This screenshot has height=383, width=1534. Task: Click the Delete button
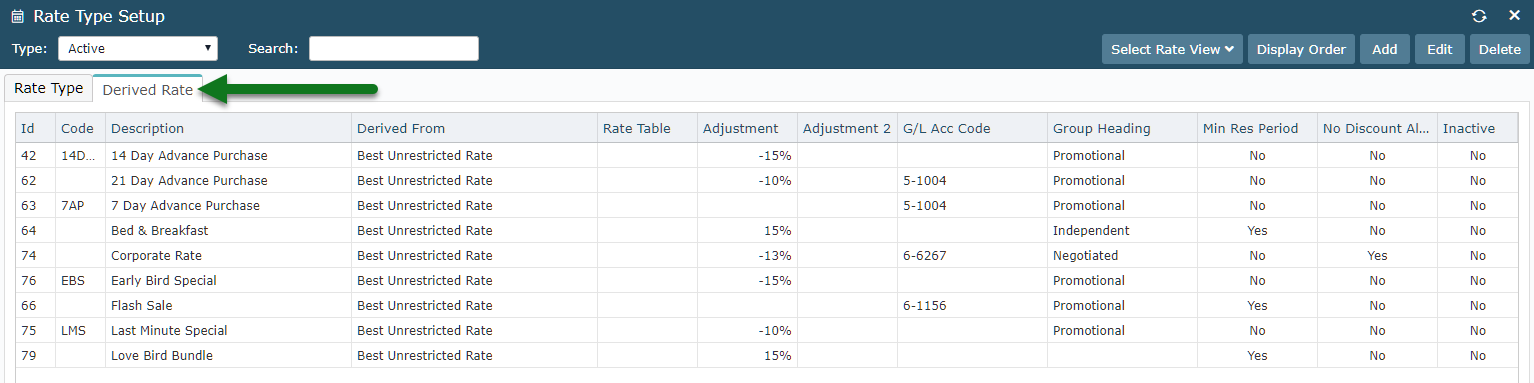tap(1500, 49)
